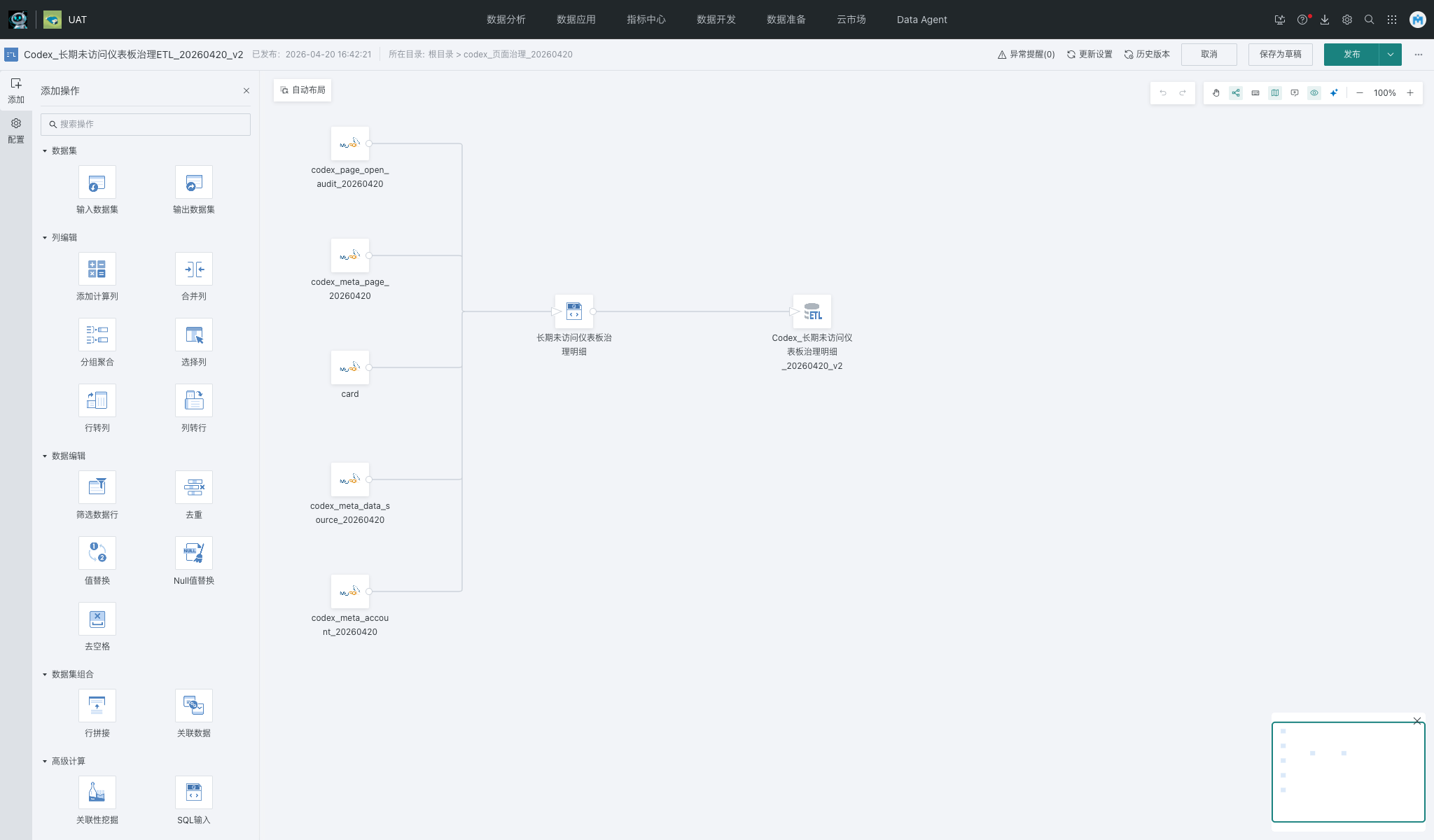Viewport: 1434px width, 840px height.
Task: Click the 分组聚合 operation icon
Action: tap(97, 335)
